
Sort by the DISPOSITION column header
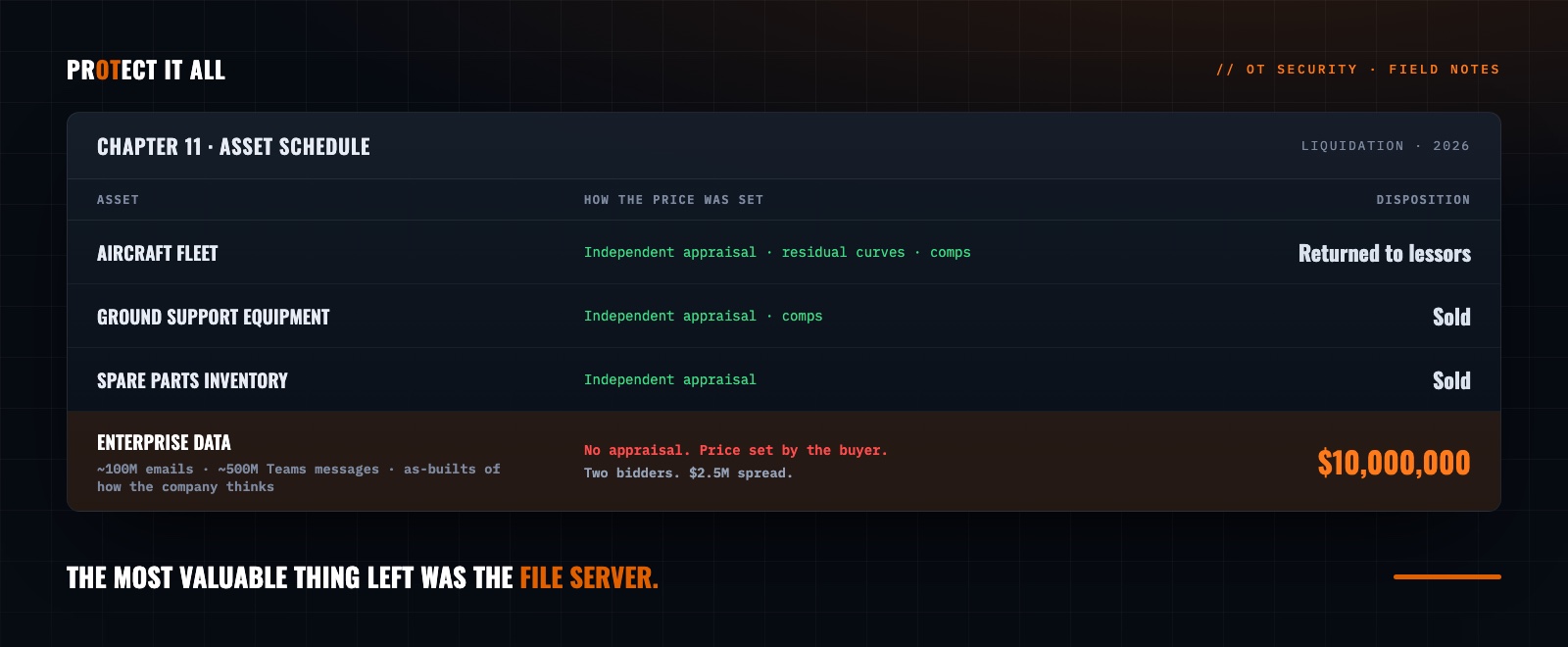tap(1423, 200)
